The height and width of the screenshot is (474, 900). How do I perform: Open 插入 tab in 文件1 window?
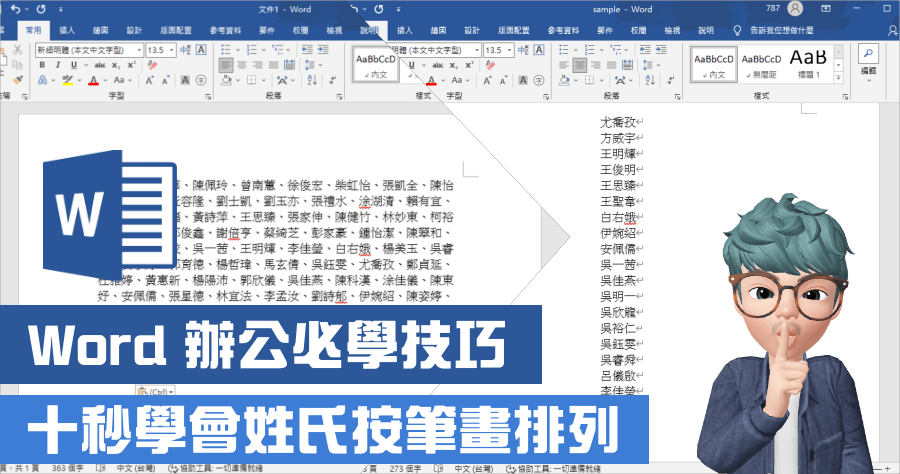[x=67, y=30]
